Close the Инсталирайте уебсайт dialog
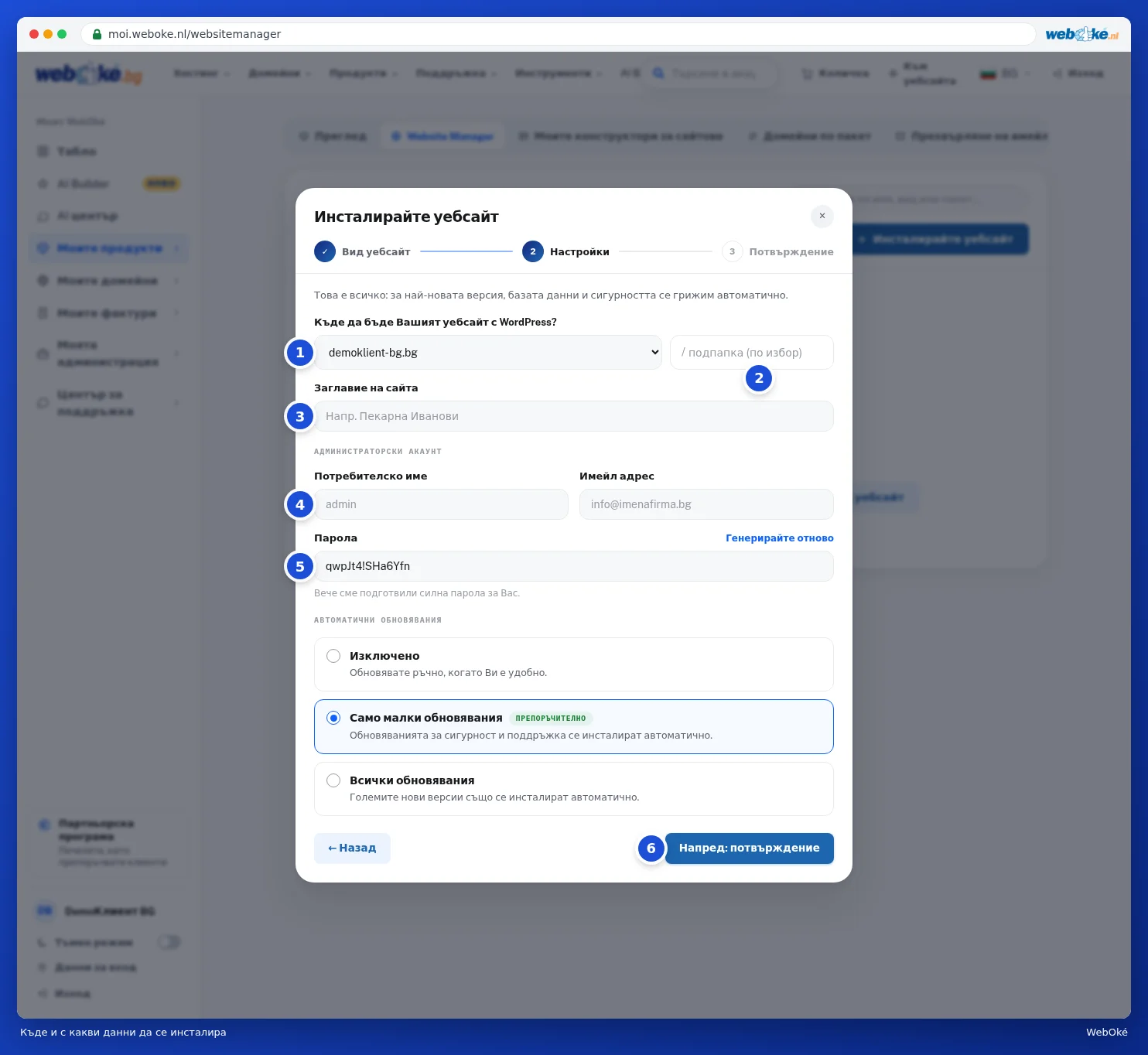The height and width of the screenshot is (1055, 1148). [x=822, y=216]
